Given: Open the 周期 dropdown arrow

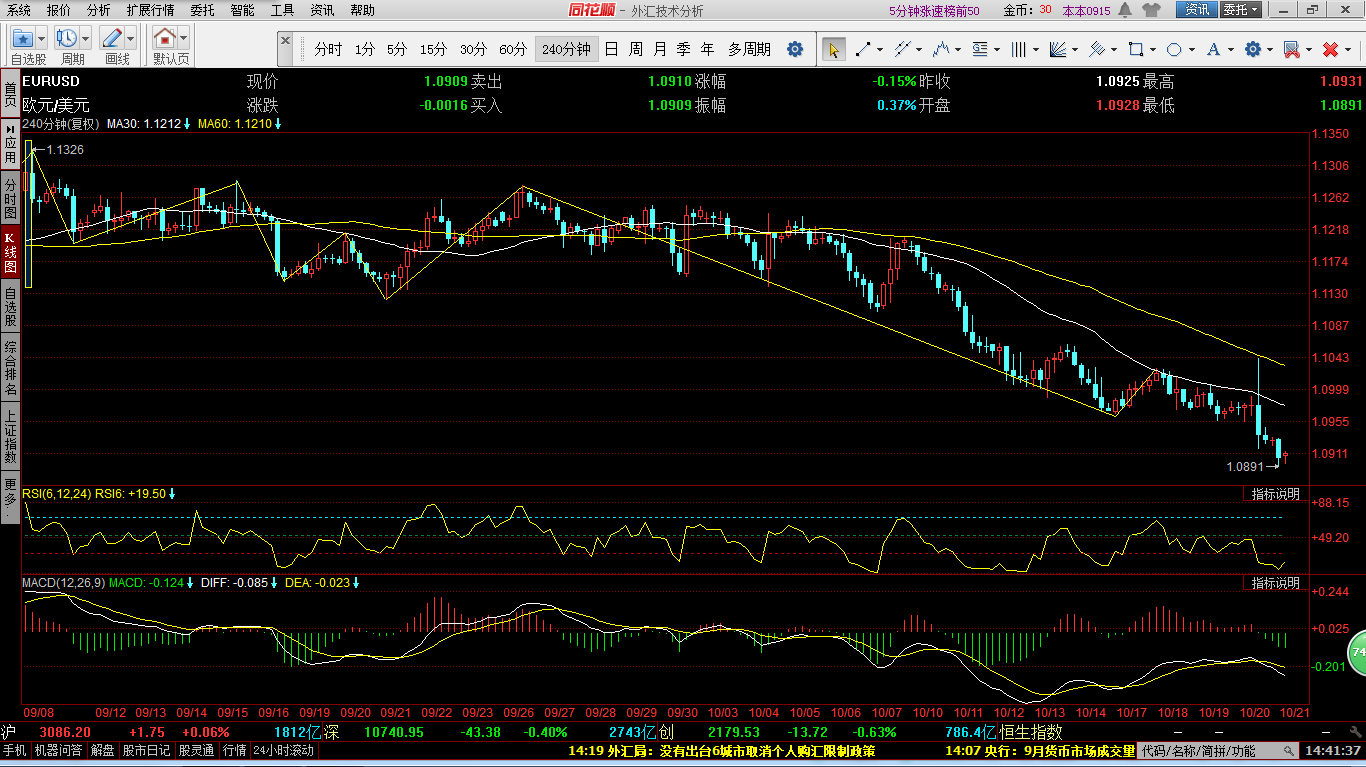Looking at the screenshot, I should tap(86, 38).
